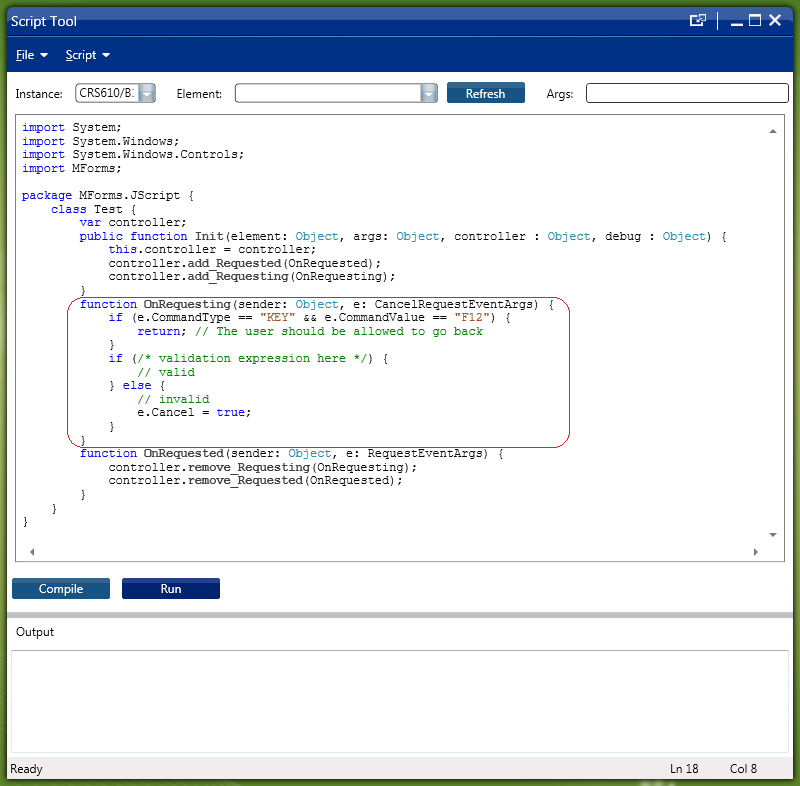The width and height of the screenshot is (800, 786).
Task: Open the Script menu
Action: [x=87, y=55]
